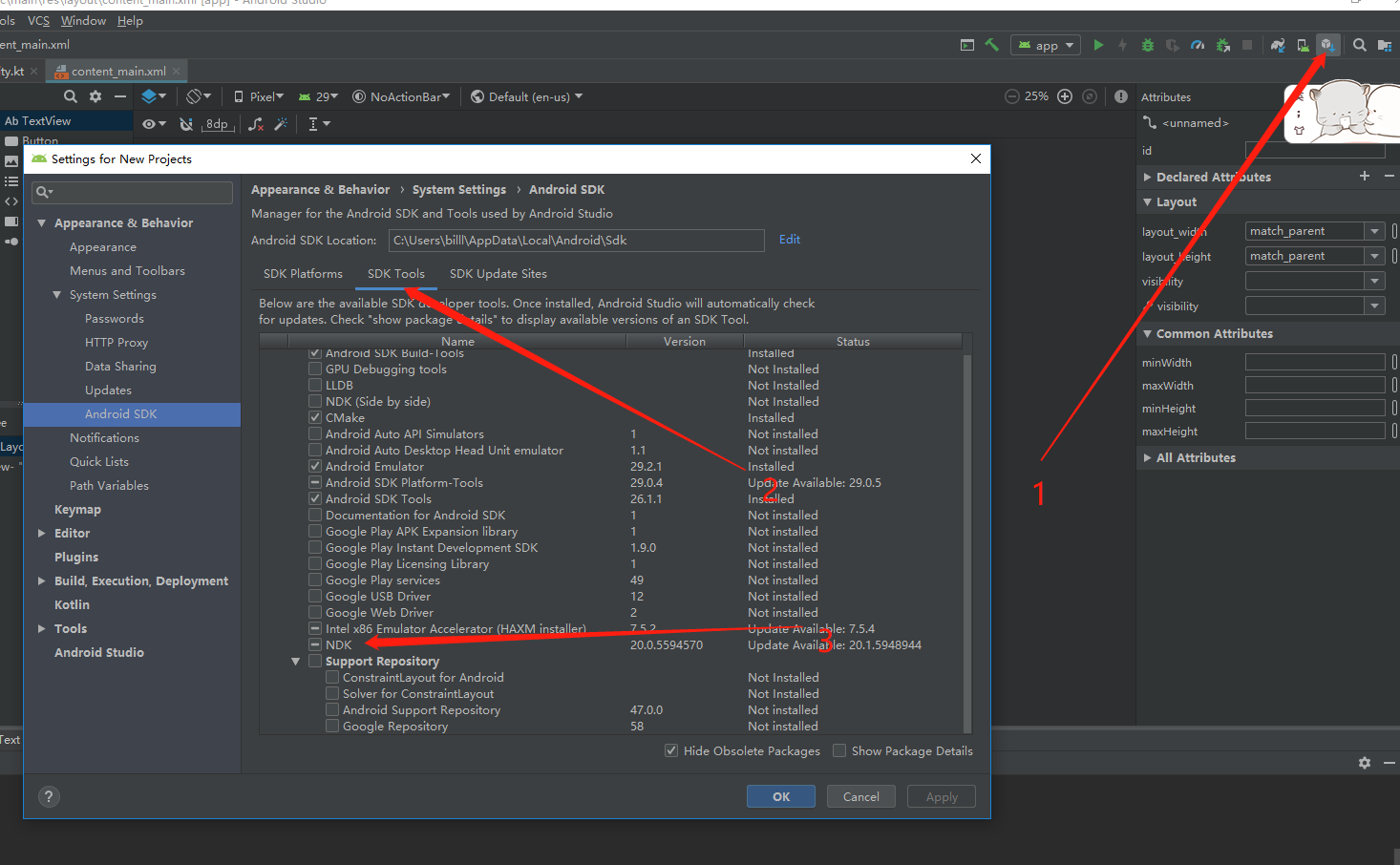Viewport: 1400px width, 865px height.
Task: Check the Google USB Driver checkbox
Action: tap(315, 597)
